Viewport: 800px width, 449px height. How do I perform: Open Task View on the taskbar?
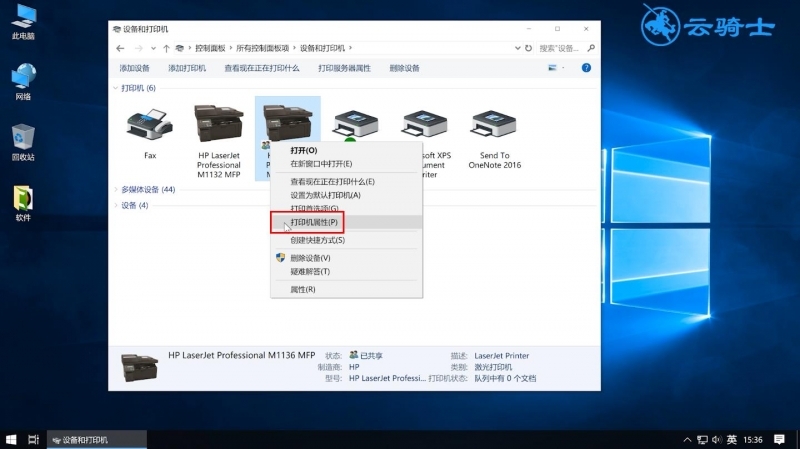[x=34, y=439]
